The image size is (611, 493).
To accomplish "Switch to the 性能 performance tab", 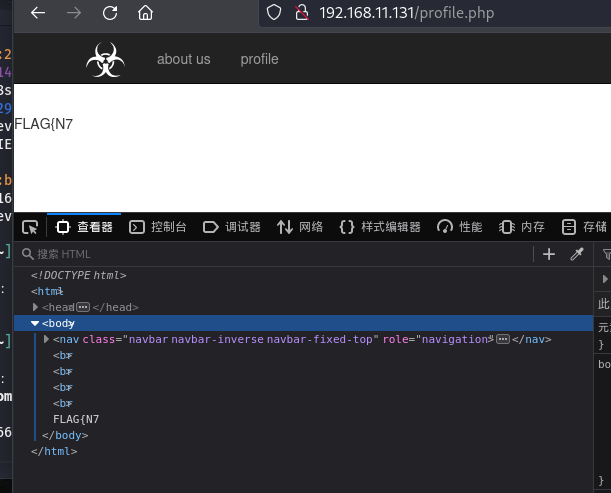I will pyautogui.click(x=459, y=227).
